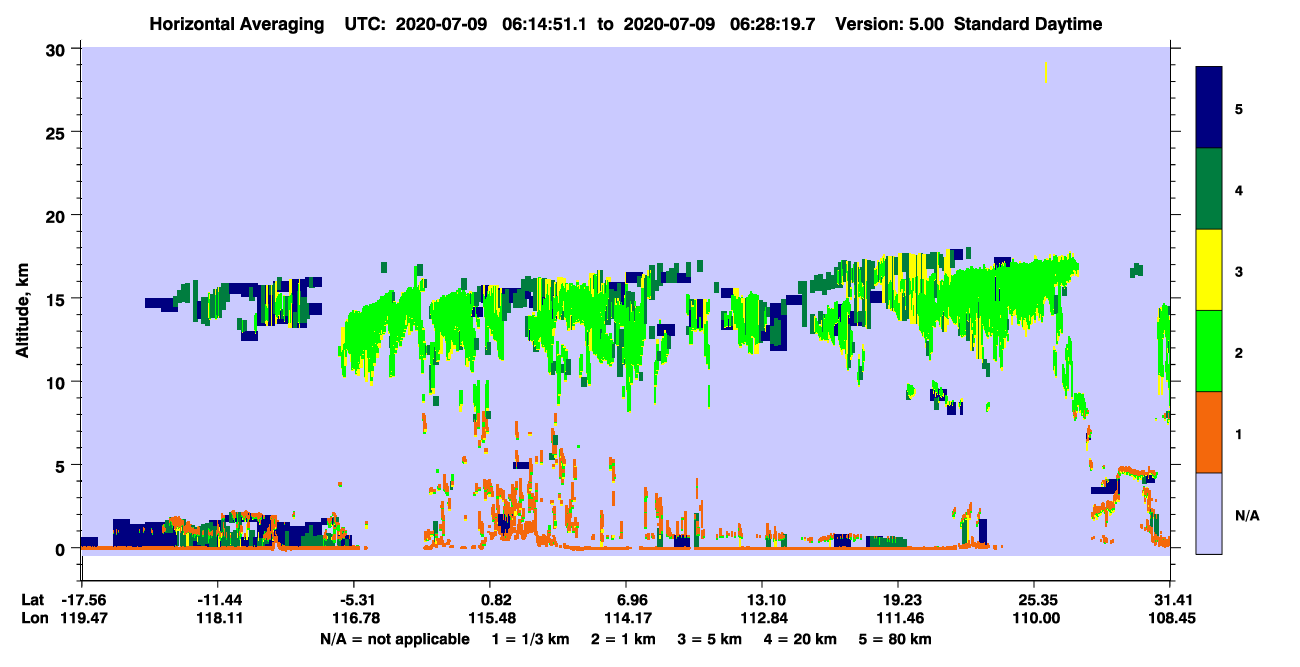Screen dimensions: 1300x667
Task: Click the end time "06:28:19.7"
Action: (773, 24)
